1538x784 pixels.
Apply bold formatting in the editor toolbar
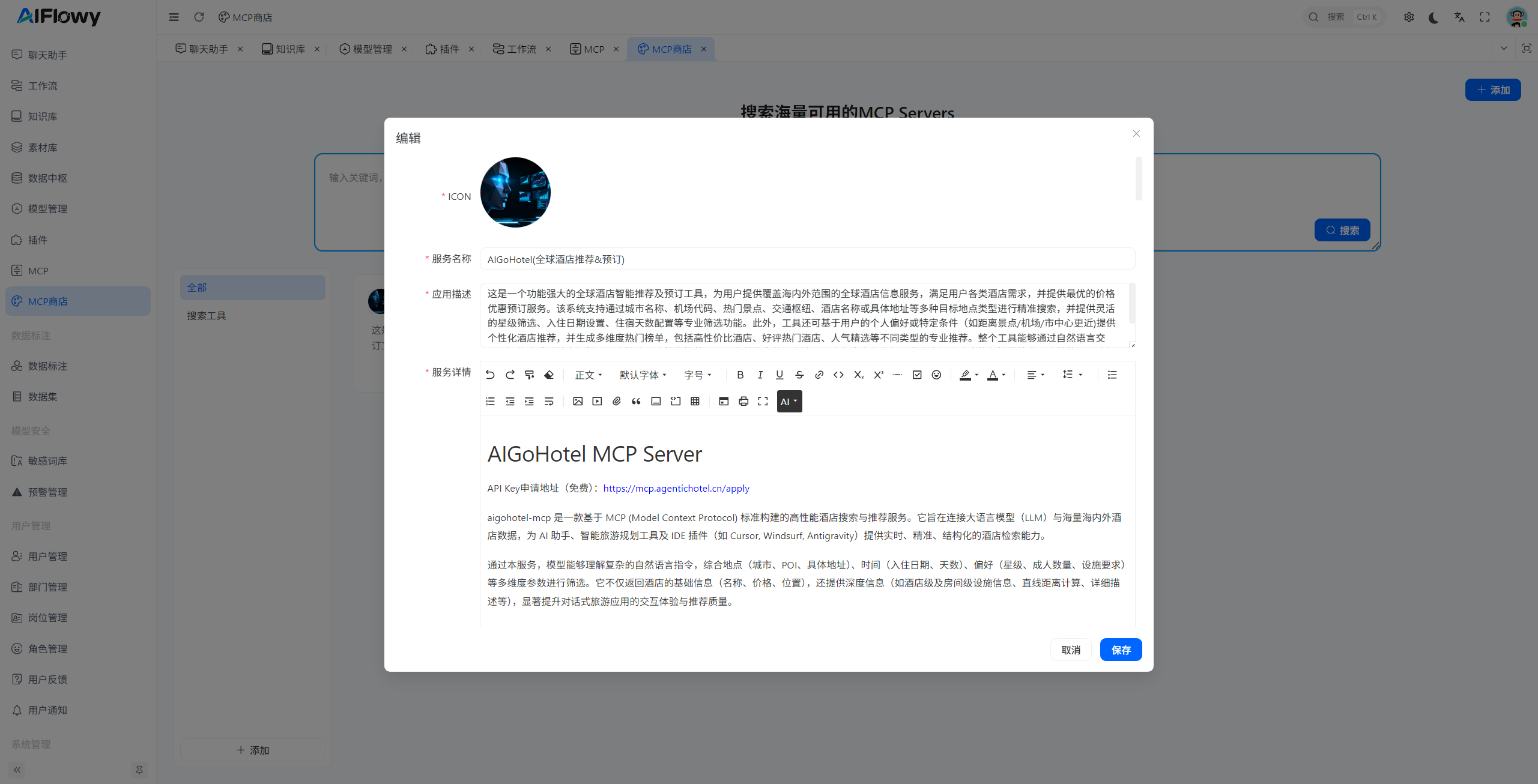[740, 375]
